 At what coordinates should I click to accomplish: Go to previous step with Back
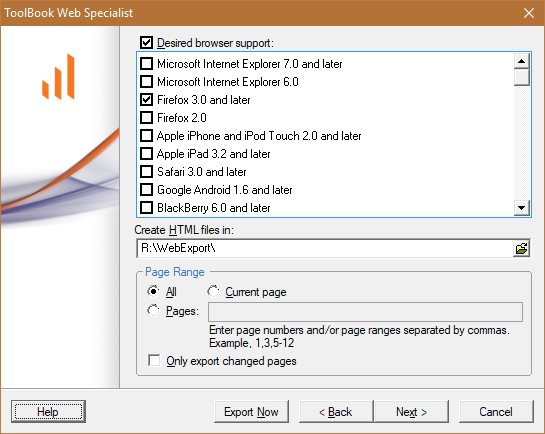point(336,412)
